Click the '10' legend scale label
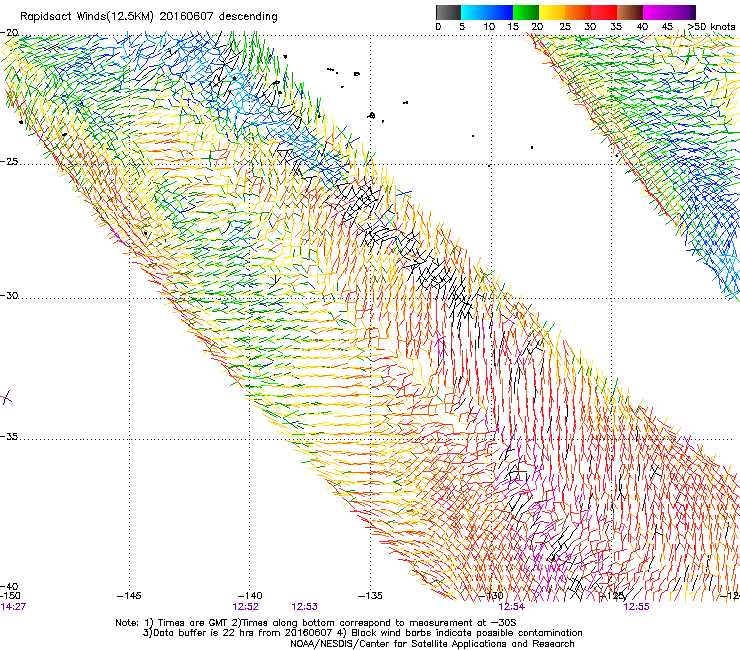 pyautogui.click(x=489, y=27)
